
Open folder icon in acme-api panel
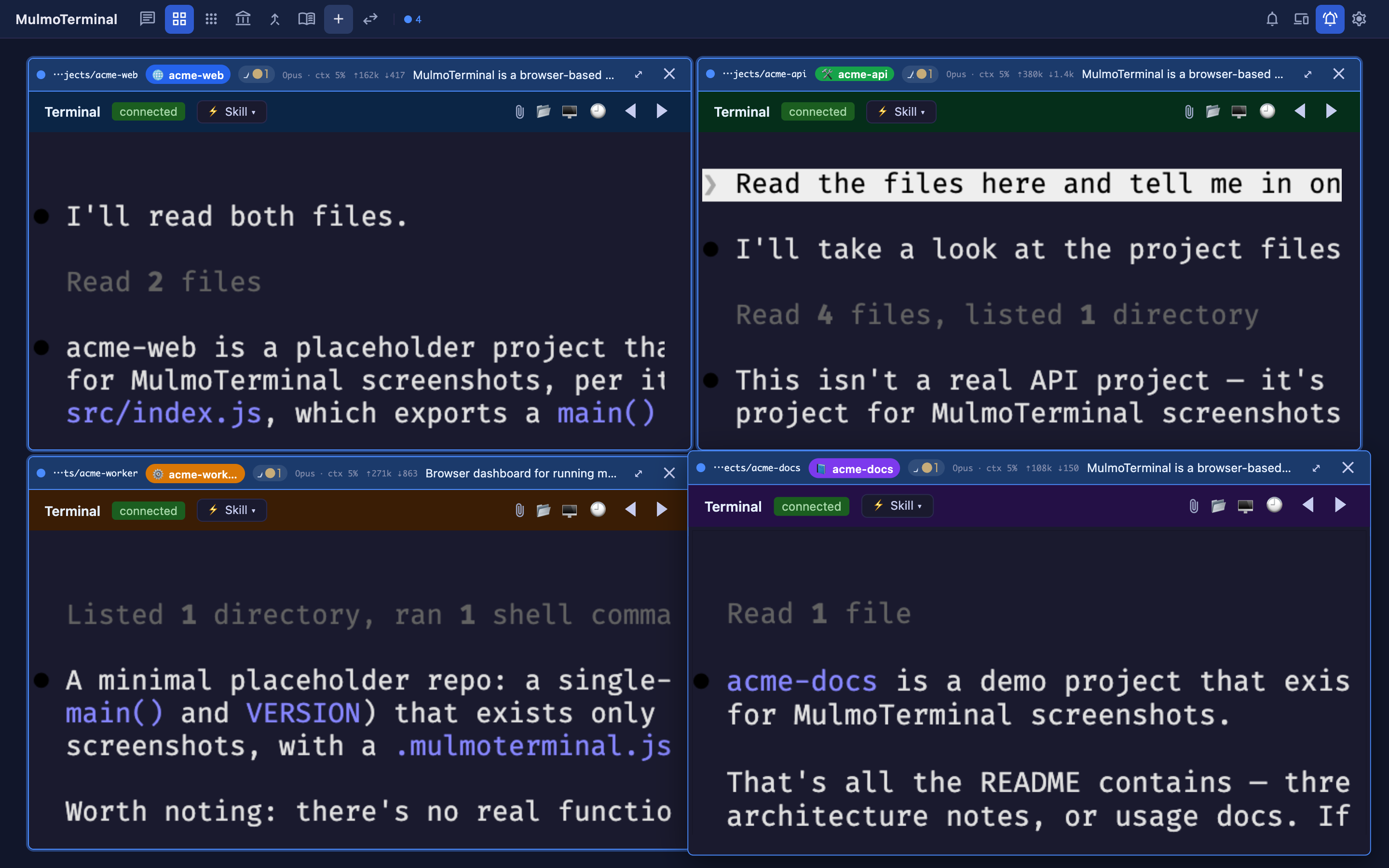[x=1213, y=111]
